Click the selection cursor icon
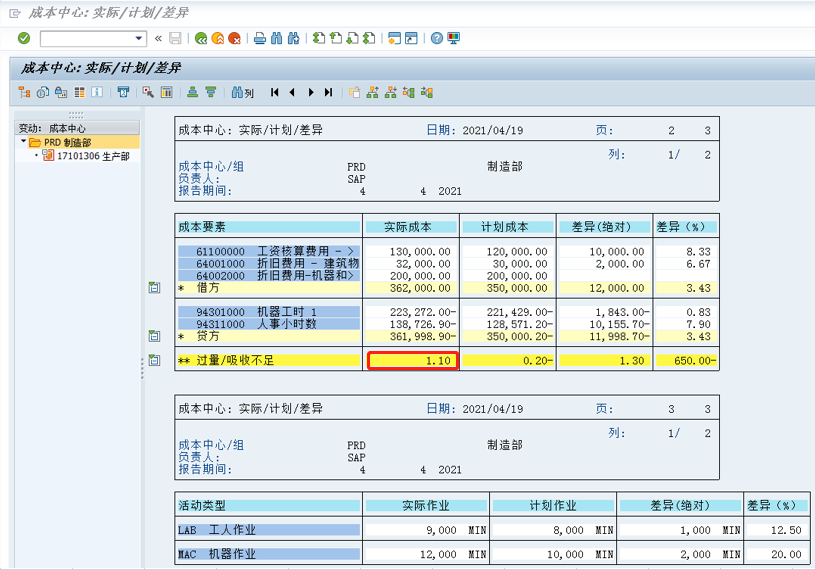The image size is (815, 570). [x=148, y=92]
